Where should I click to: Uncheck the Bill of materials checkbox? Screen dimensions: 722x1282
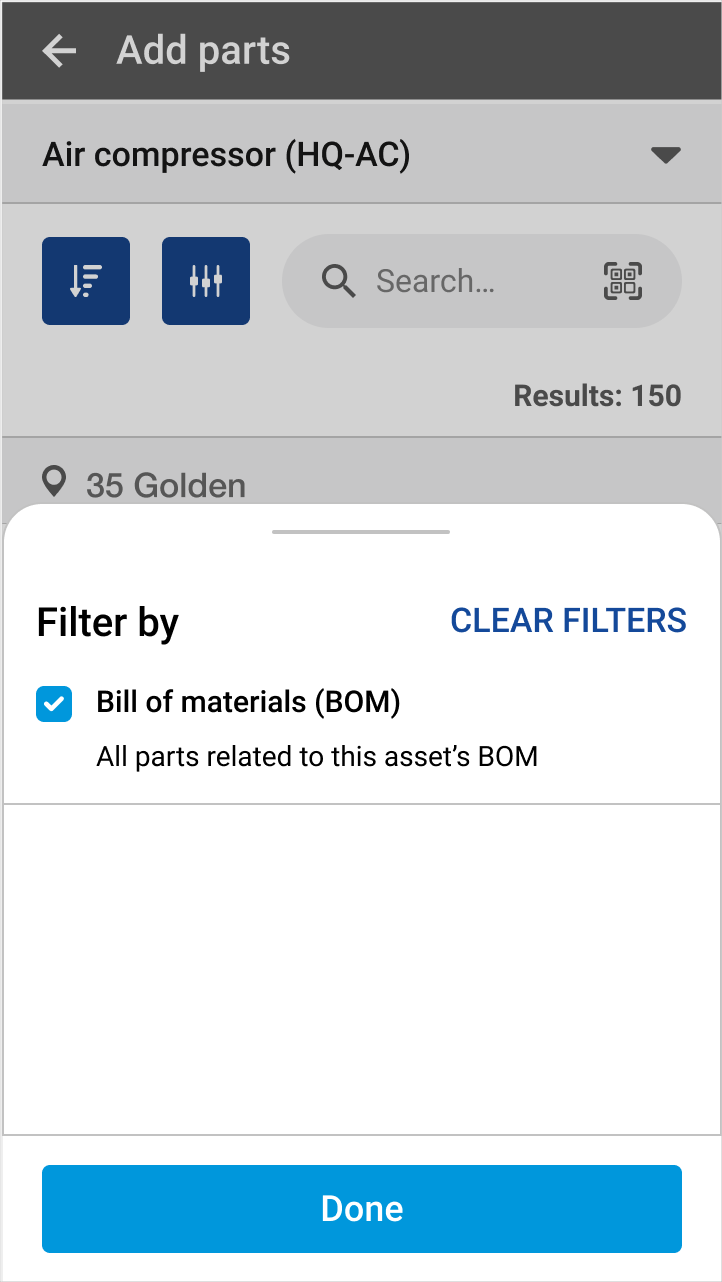[54, 703]
